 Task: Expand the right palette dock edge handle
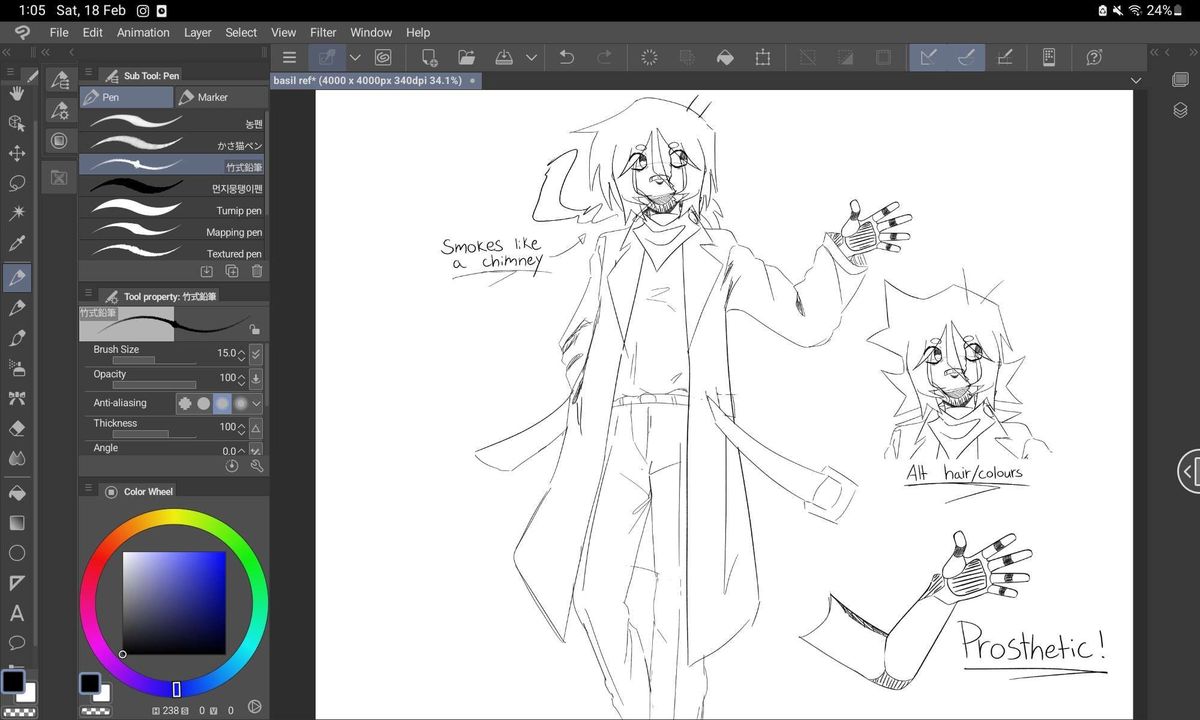(x=1189, y=471)
